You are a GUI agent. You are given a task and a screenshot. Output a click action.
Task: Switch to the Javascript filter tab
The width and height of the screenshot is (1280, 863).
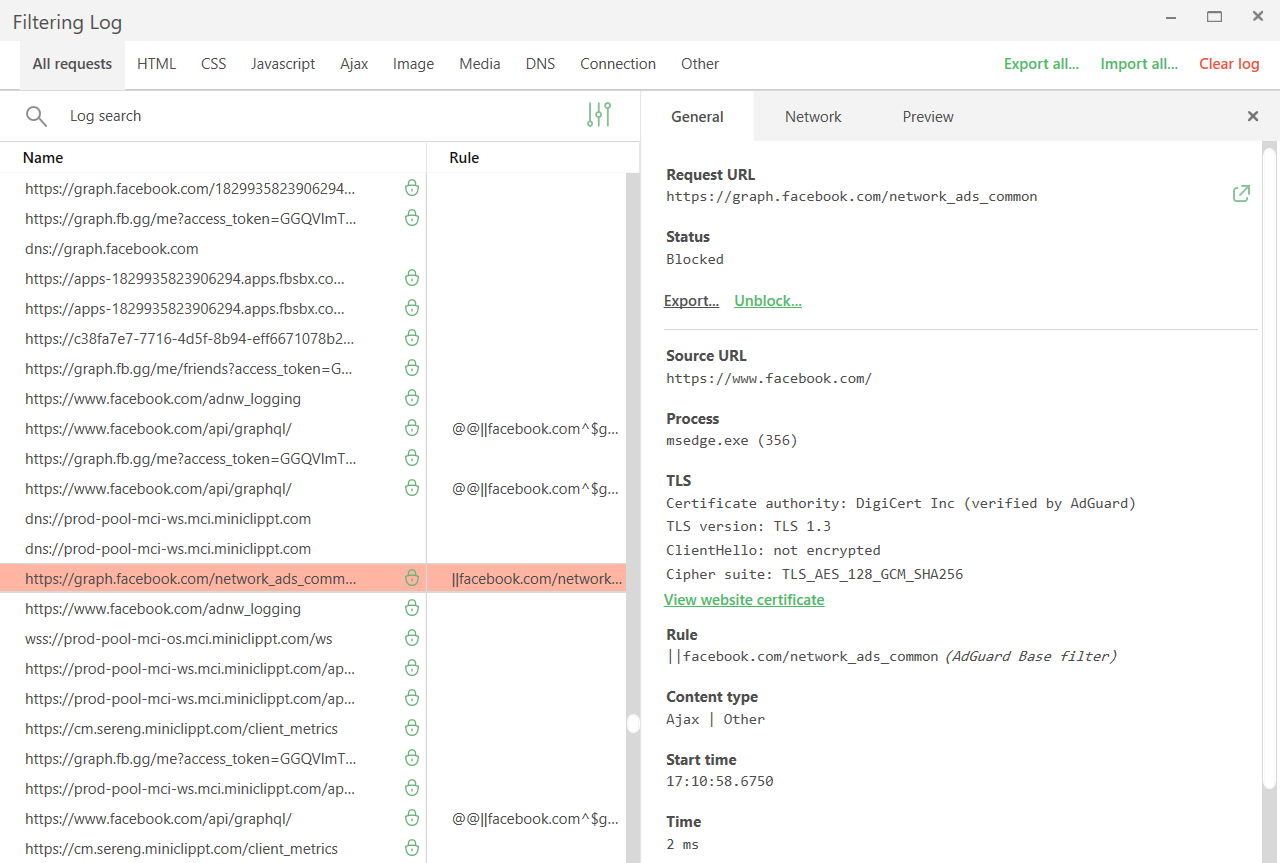pos(283,64)
